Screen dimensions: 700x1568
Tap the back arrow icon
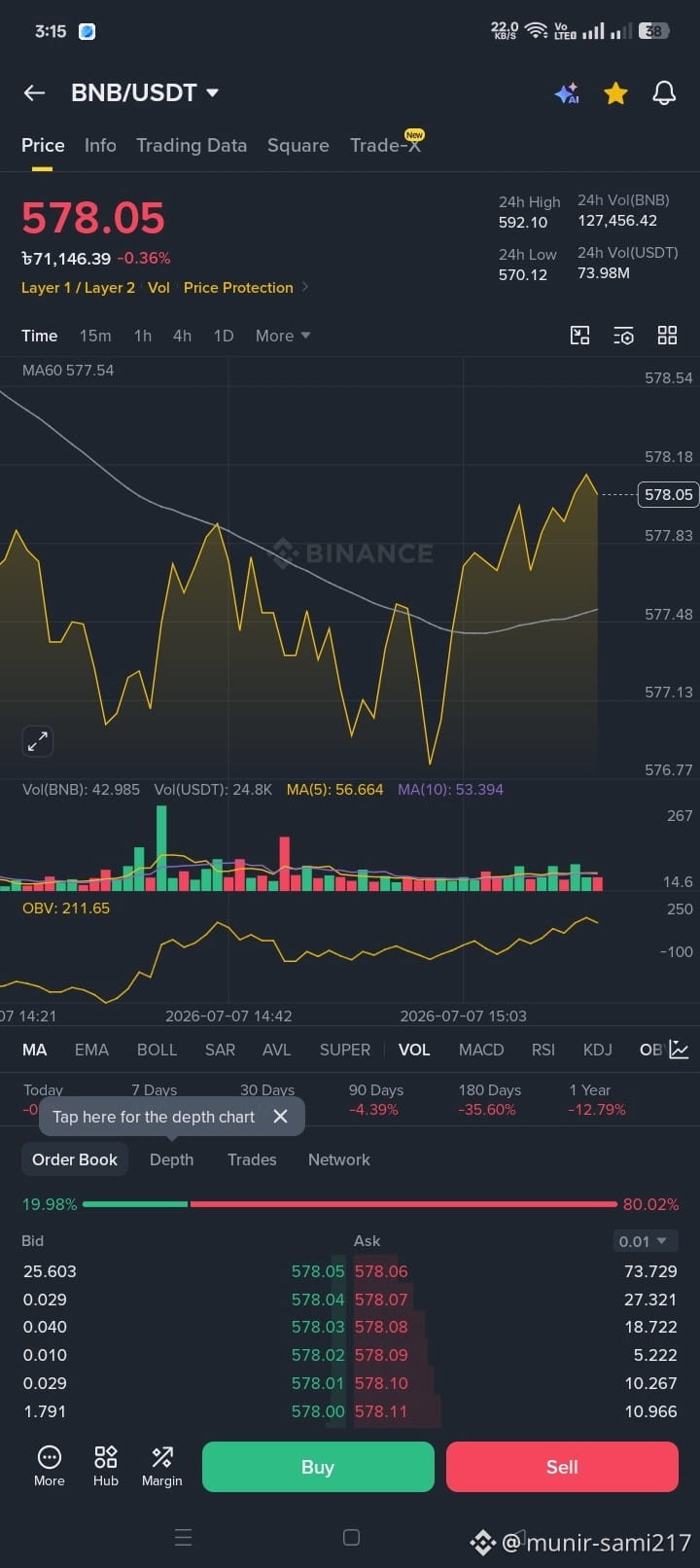pyautogui.click(x=34, y=92)
